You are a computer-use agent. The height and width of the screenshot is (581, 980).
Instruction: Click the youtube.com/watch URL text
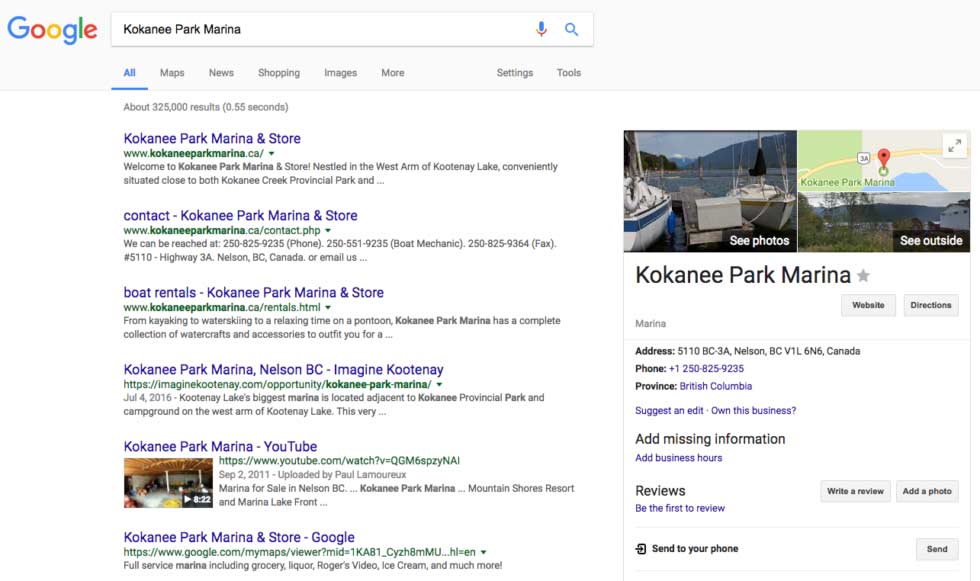click(339, 461)
